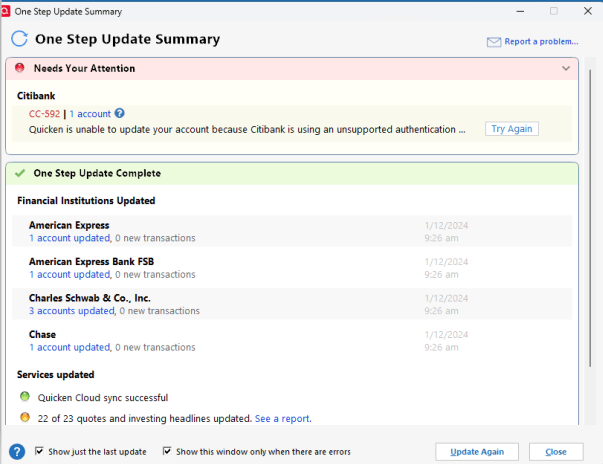603x464 pixels.
Task: Open the Report a problem link
Action: coord(541,42)
